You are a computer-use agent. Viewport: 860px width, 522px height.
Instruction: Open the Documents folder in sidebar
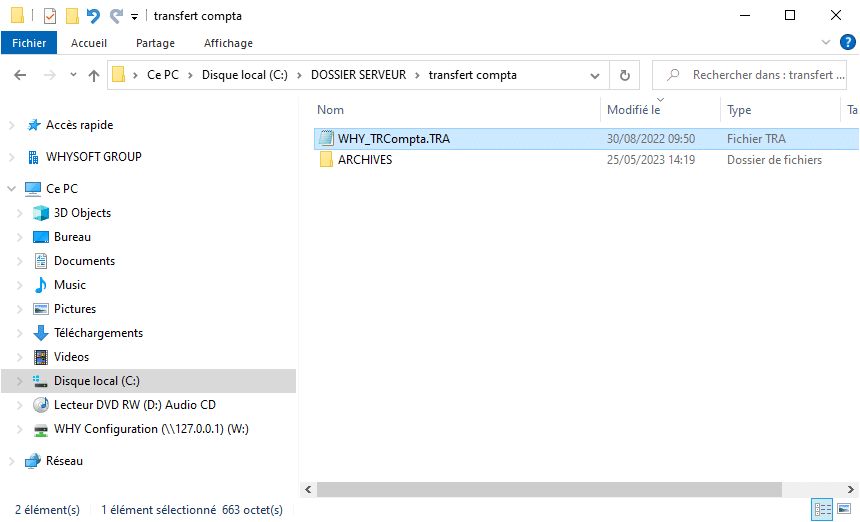pos(84,261)
